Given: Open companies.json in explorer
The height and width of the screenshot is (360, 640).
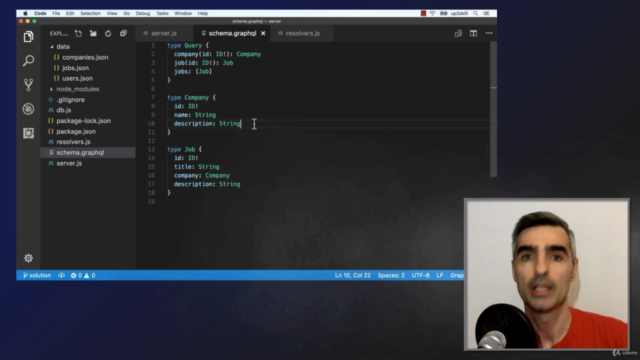Looking at the screenshot, I should [x=85, y=57].
